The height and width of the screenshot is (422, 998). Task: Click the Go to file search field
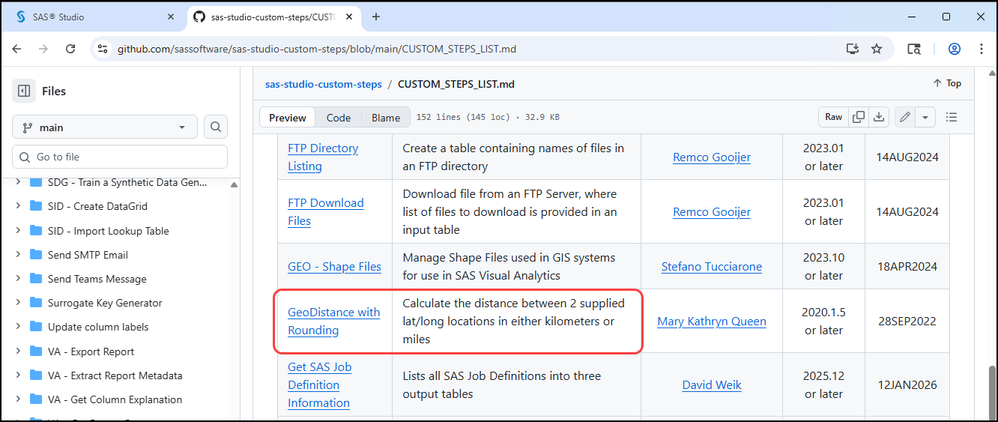(x=120, y=157)
